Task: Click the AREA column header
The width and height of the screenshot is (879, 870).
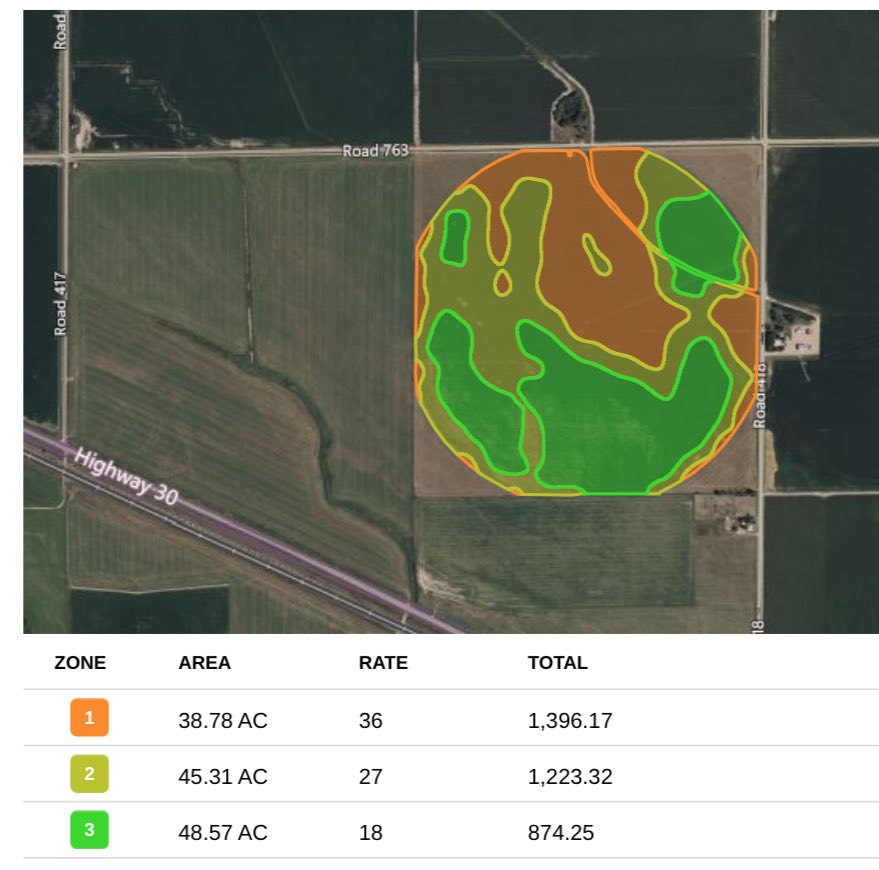Action: coord(205,663)
